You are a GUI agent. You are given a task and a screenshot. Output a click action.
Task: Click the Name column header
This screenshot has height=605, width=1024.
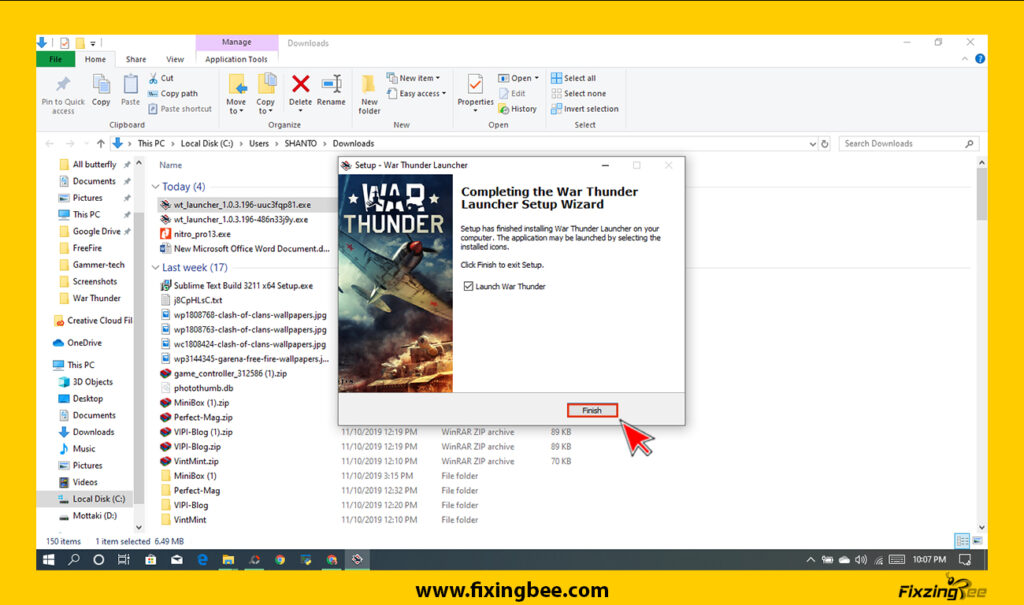(x=170, y=165)
